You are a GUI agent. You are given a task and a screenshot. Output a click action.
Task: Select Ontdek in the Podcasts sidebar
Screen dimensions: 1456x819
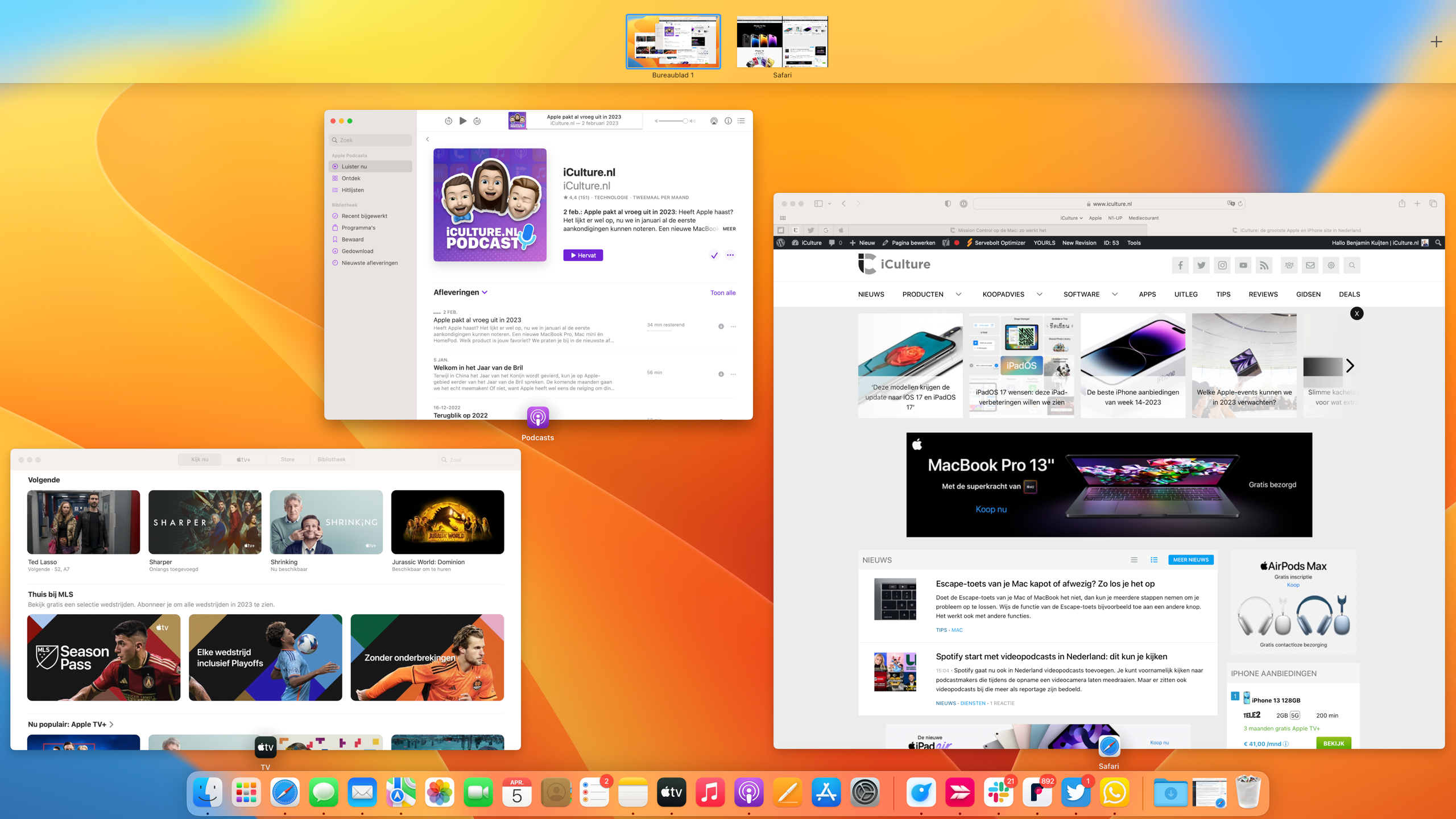pyautogui.click(x=370, y=178)
